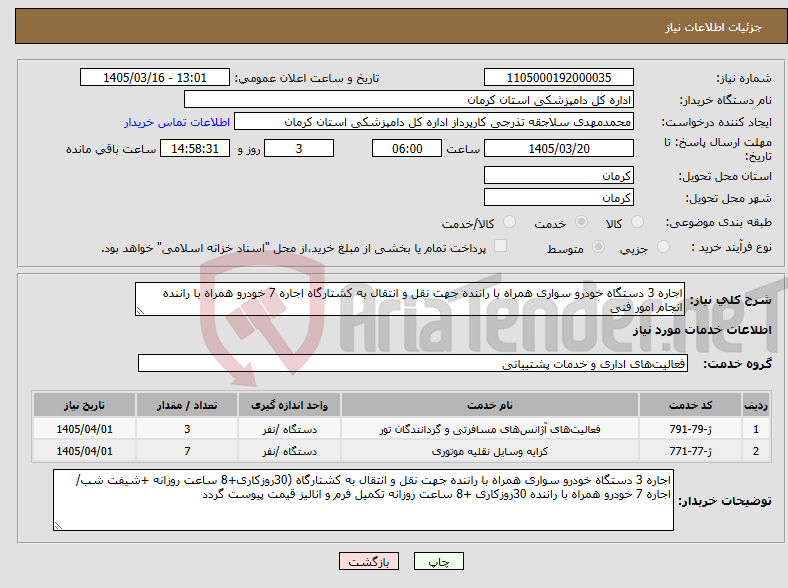788x588 pixels.
Task: Click the تاریخ نیاز column header
Action: [x=84, y=405]
